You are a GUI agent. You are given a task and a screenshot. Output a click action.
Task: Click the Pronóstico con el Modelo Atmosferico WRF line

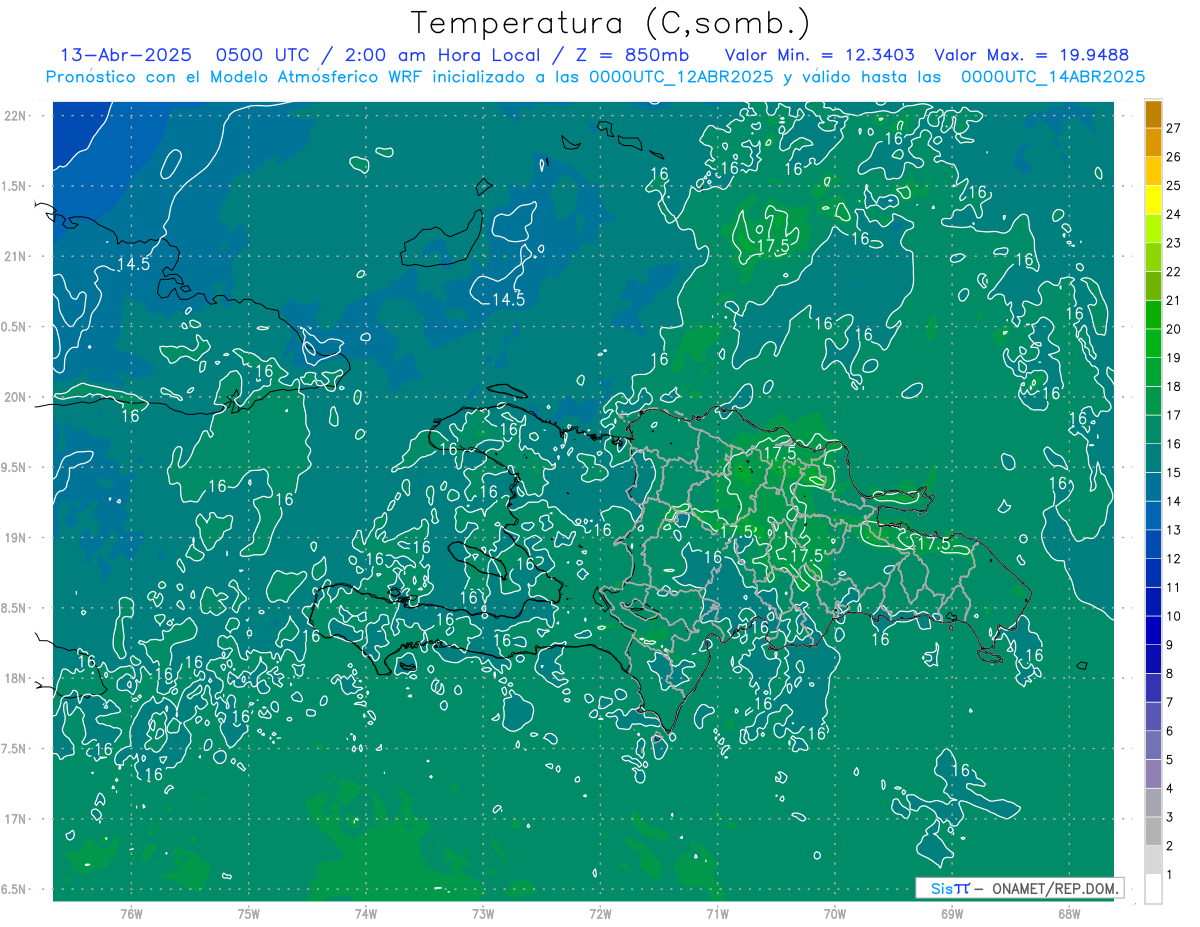[595, 76]
